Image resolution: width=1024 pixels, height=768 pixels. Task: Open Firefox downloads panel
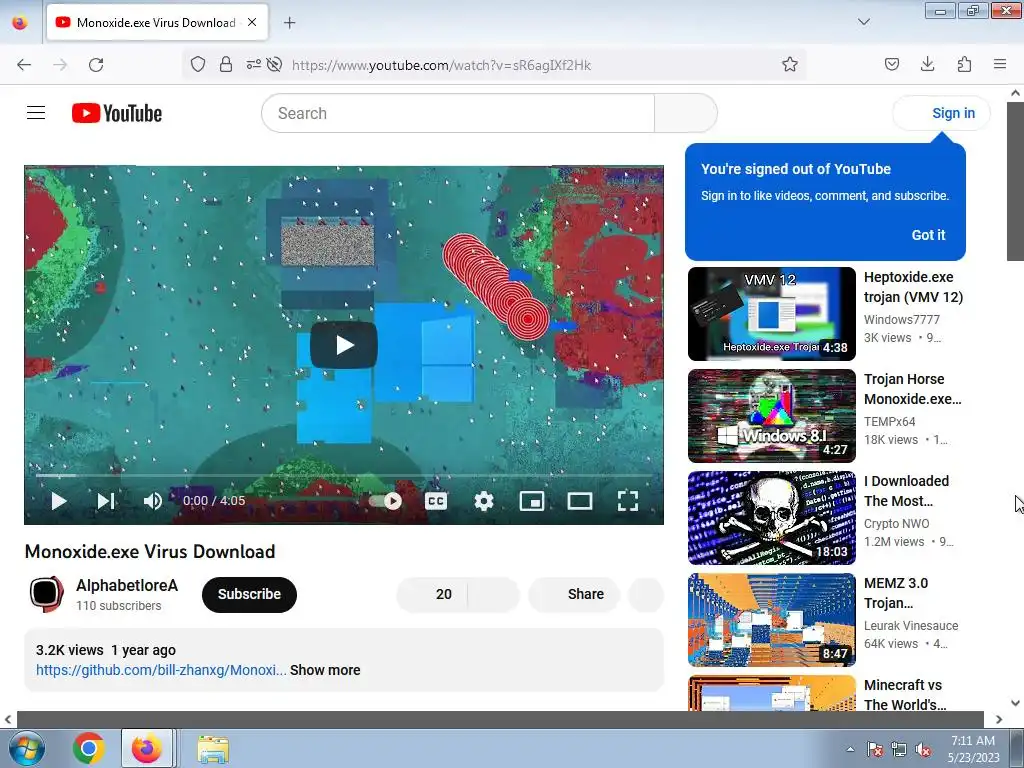coord(927,64)
